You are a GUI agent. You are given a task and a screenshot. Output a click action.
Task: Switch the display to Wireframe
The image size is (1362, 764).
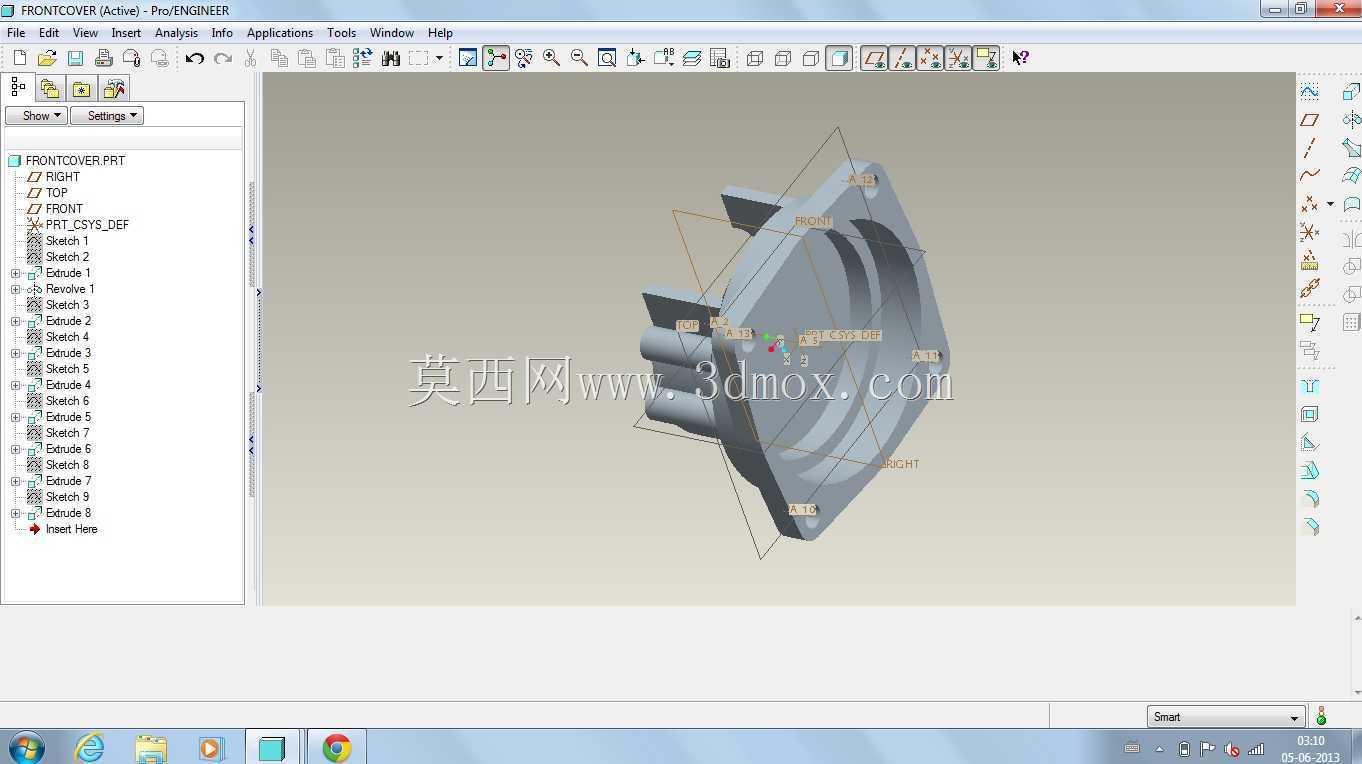pos(755,58)
